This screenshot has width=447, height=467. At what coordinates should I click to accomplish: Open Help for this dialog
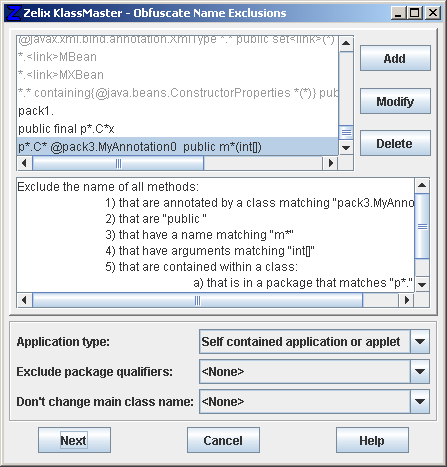tap(372, 440)
